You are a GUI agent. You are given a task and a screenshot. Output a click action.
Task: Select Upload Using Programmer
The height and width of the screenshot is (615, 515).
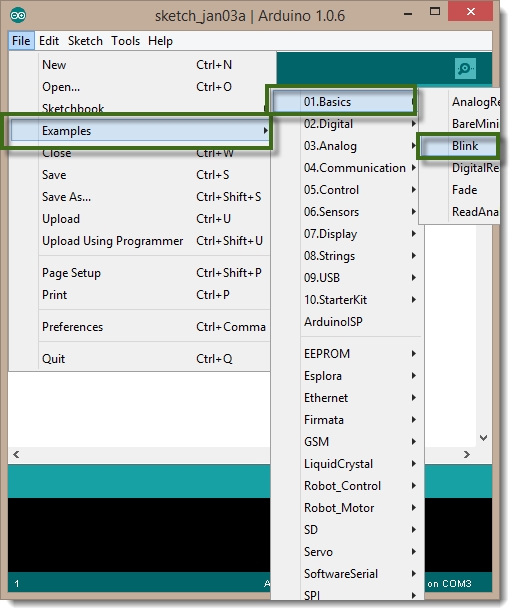coord(140,240)
